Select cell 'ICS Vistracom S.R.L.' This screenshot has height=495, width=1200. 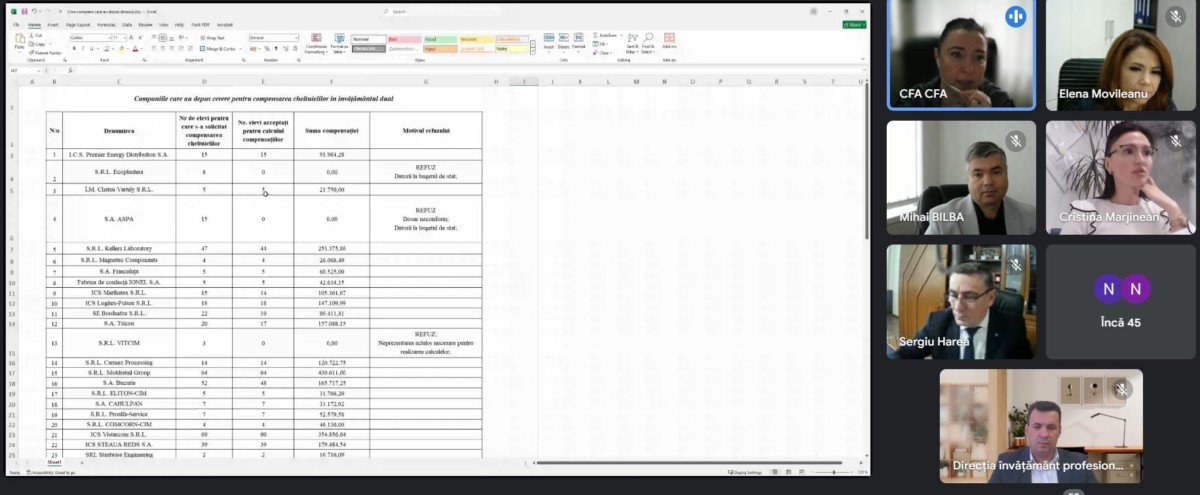click(118, 435)
